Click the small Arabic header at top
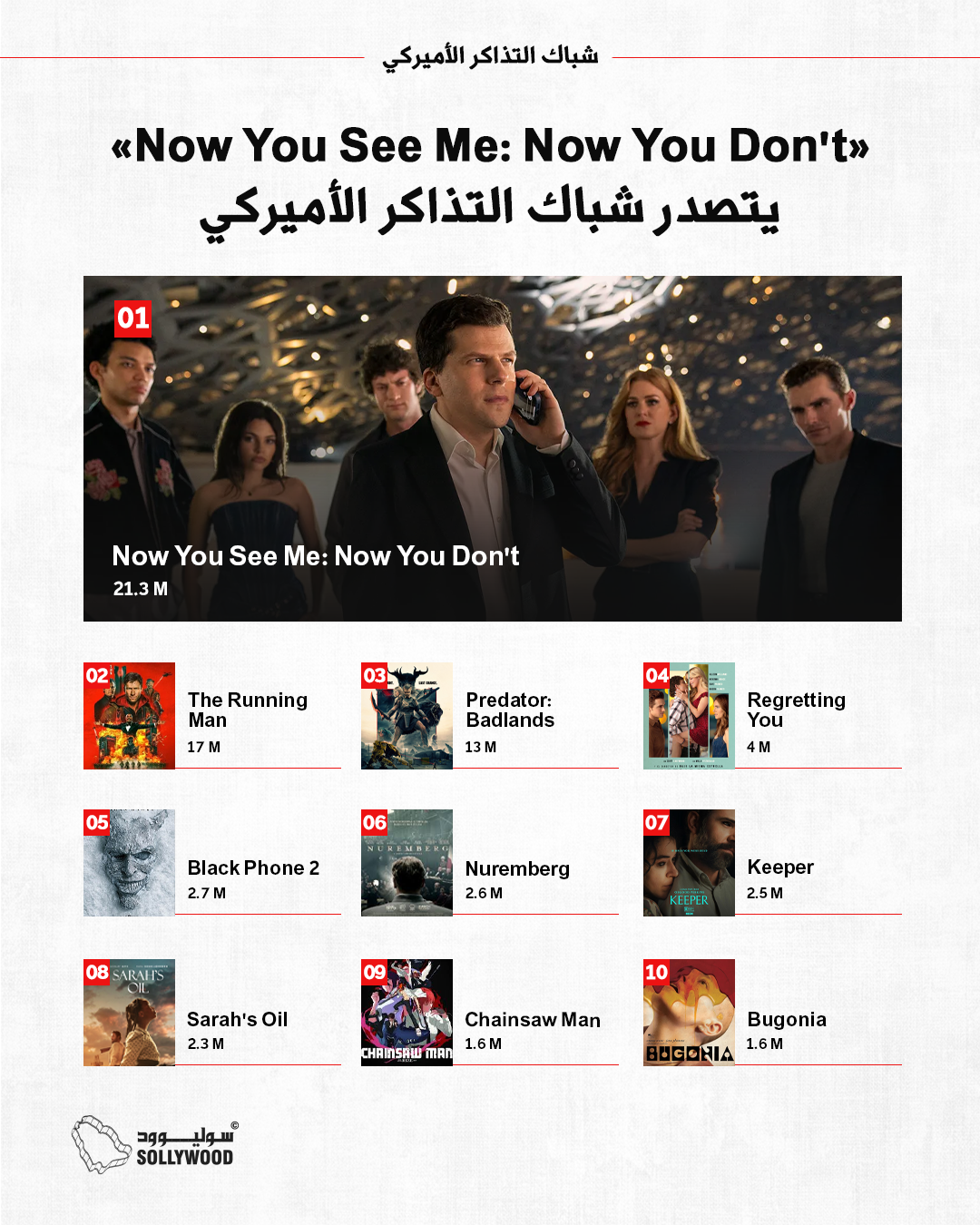This screenshot has height=1225, width=980. pos(490,56)
